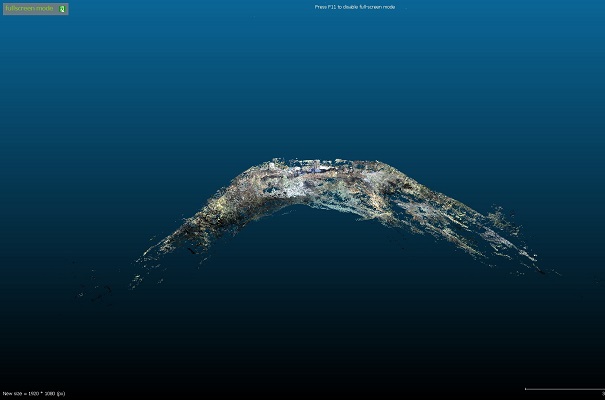Pick the blue-tinted points on the crest
This screenshot has width=605, height=400.
coord(318,171)
